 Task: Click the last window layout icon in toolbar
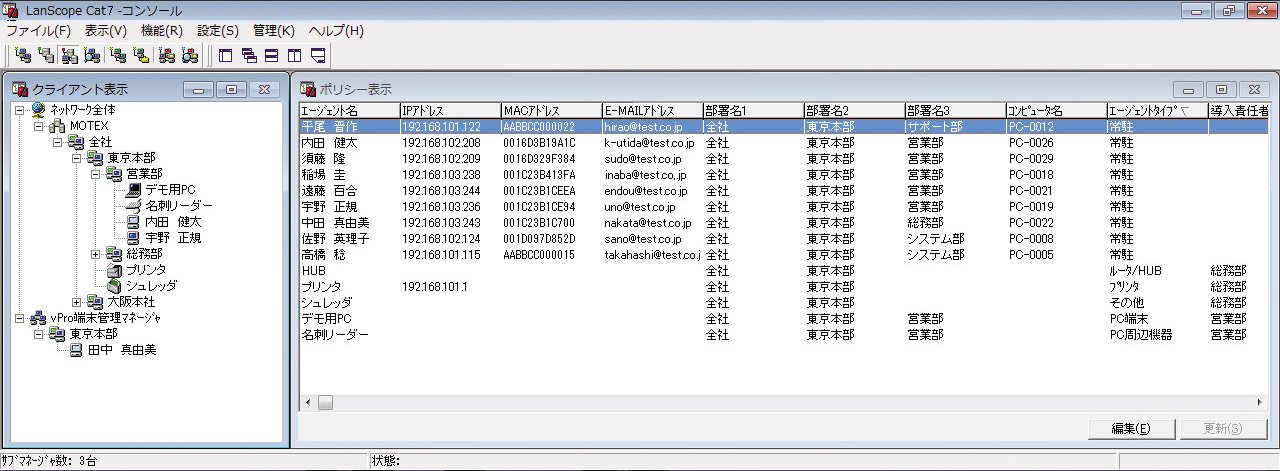[x=318, y=54]
